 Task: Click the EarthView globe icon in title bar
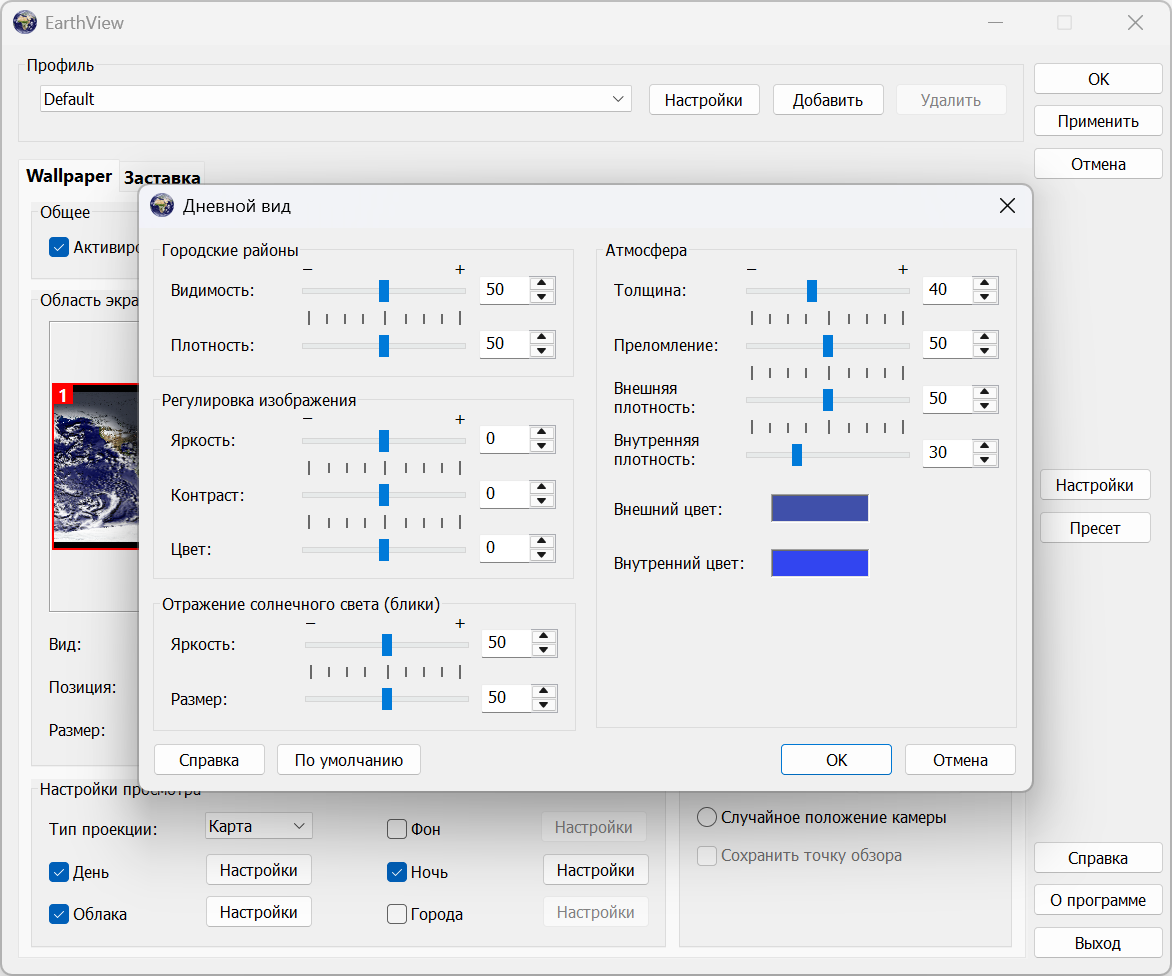coord(25,22)
